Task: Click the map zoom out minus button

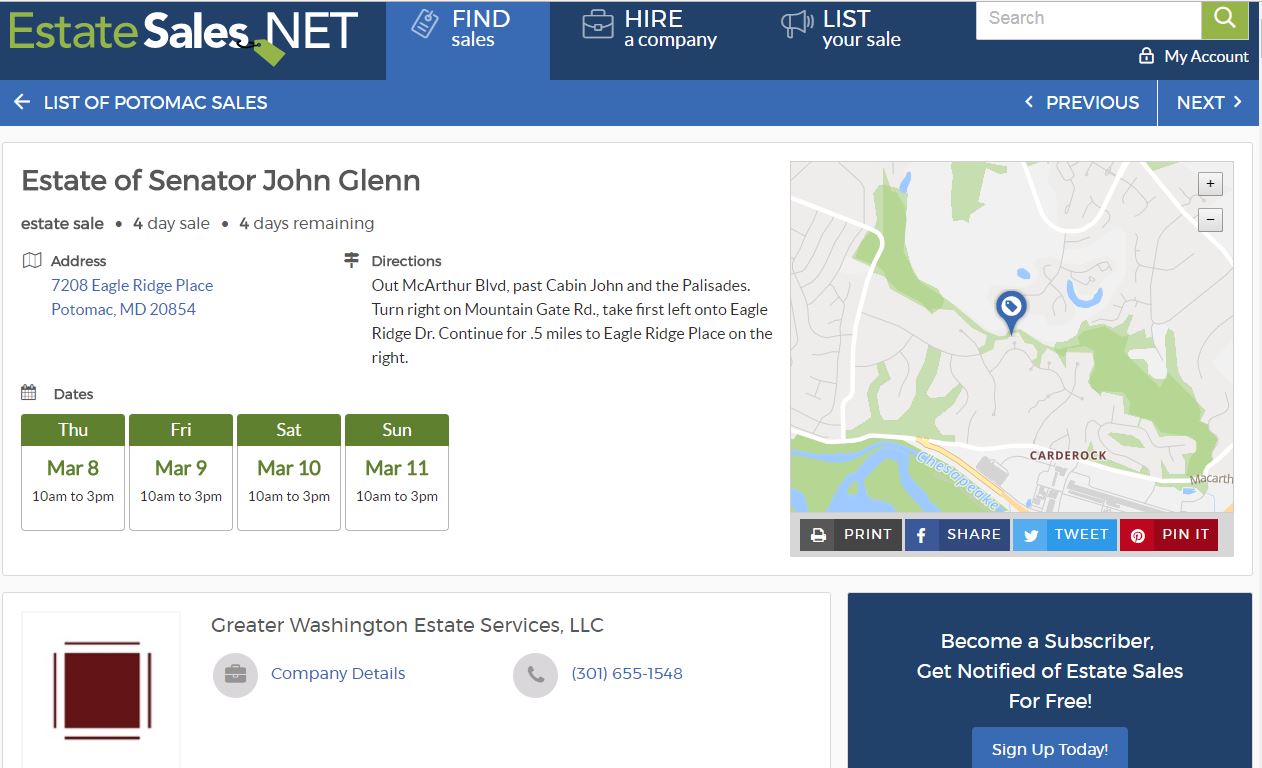Action: coord(1210,220)
